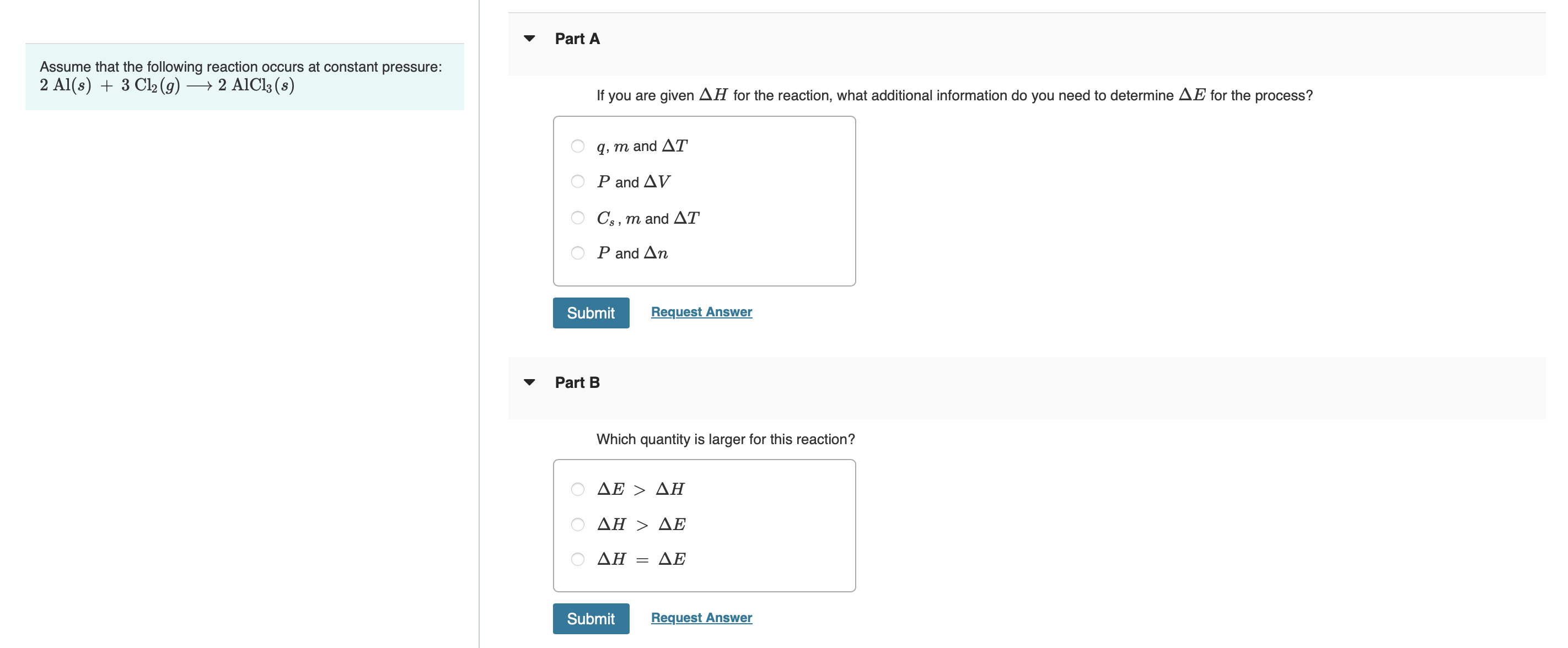Click the Part B section header

click(577, 382)
